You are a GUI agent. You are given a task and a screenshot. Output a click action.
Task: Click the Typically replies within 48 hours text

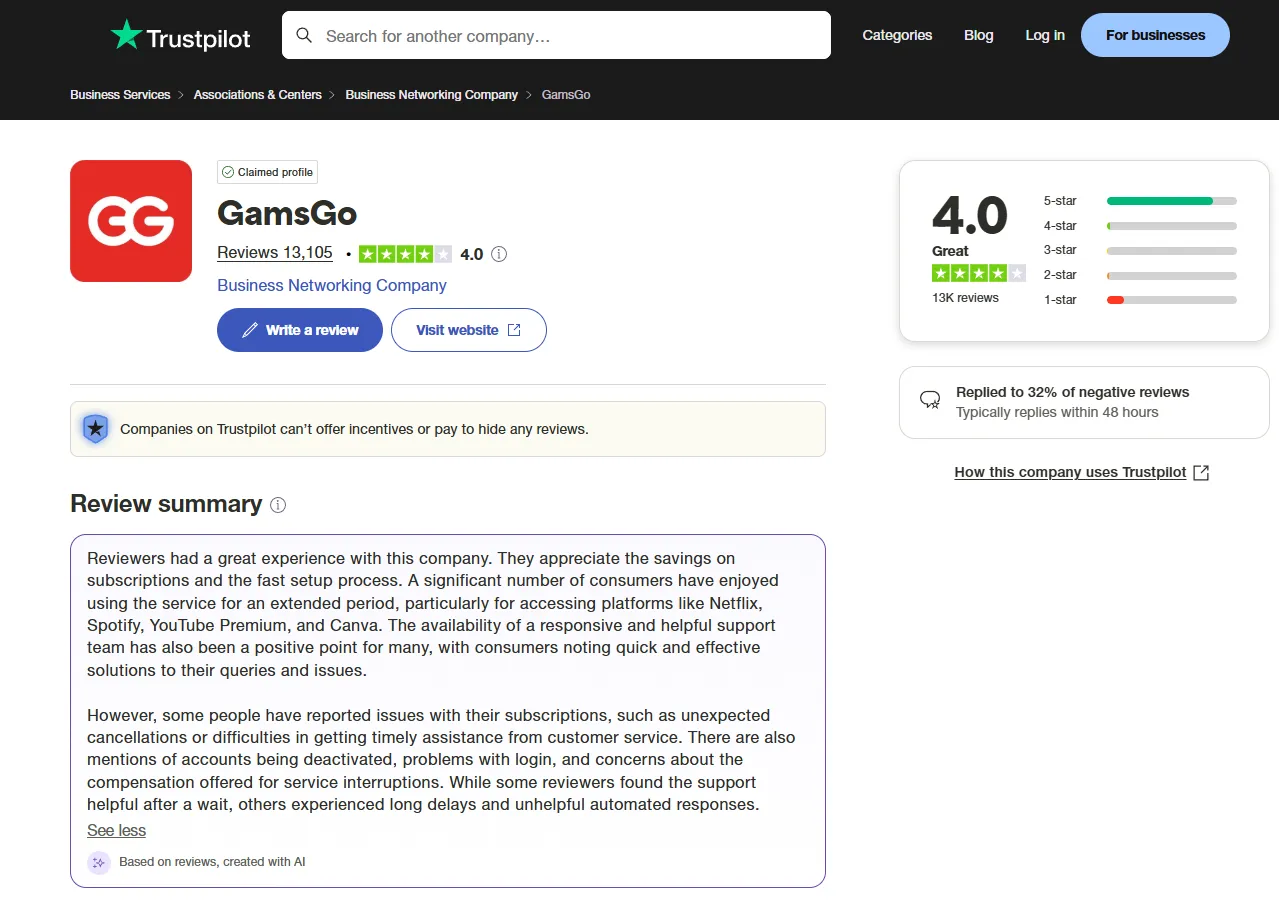(1057, 412)
